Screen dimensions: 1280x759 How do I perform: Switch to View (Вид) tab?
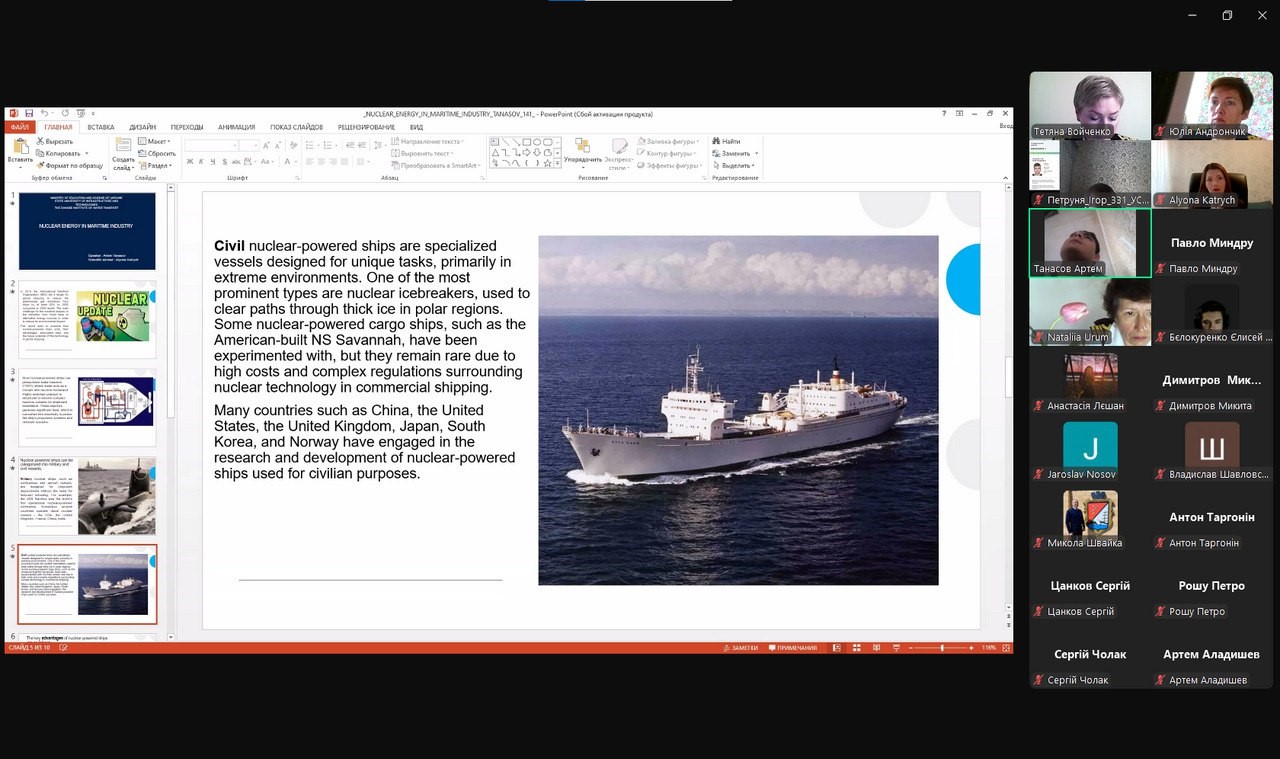pyautogui.click(x=416, y=127)
